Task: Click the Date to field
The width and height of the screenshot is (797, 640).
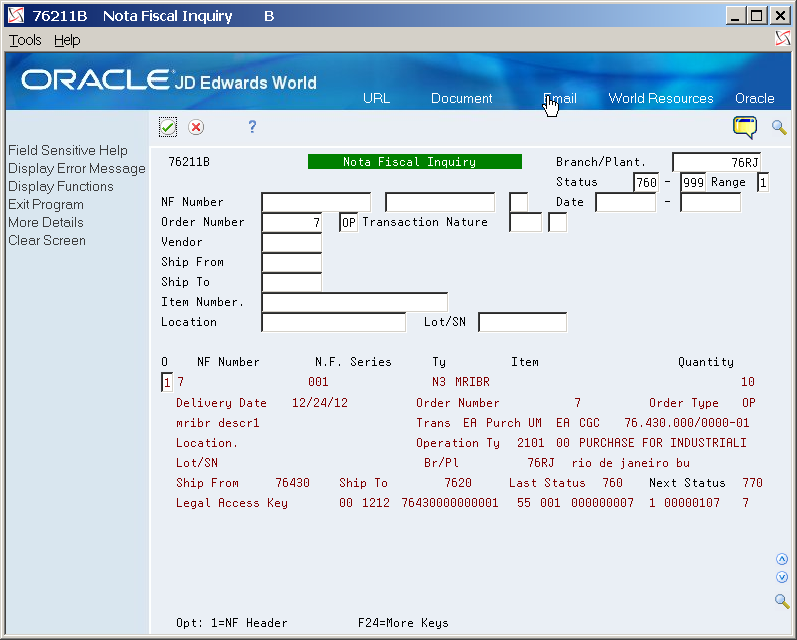Action: click(x=711, y=202)
